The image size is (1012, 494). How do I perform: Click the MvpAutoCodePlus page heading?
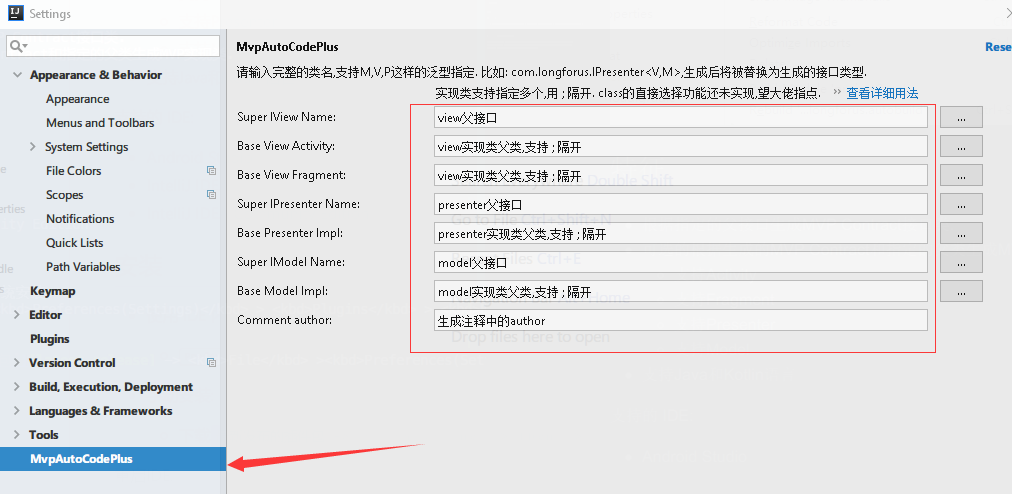288,46
